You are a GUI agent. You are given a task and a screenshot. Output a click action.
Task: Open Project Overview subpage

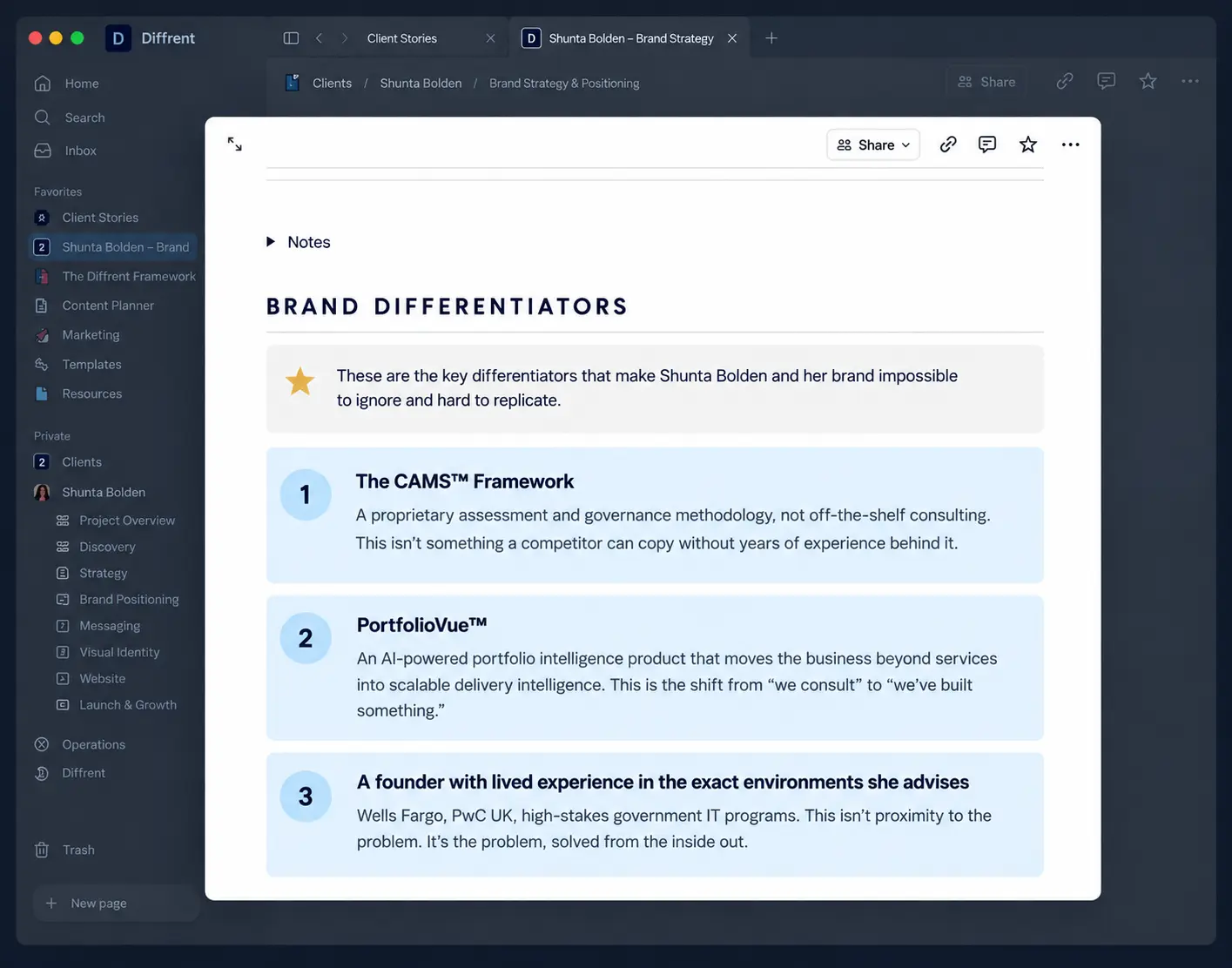(x=126, y=521)
